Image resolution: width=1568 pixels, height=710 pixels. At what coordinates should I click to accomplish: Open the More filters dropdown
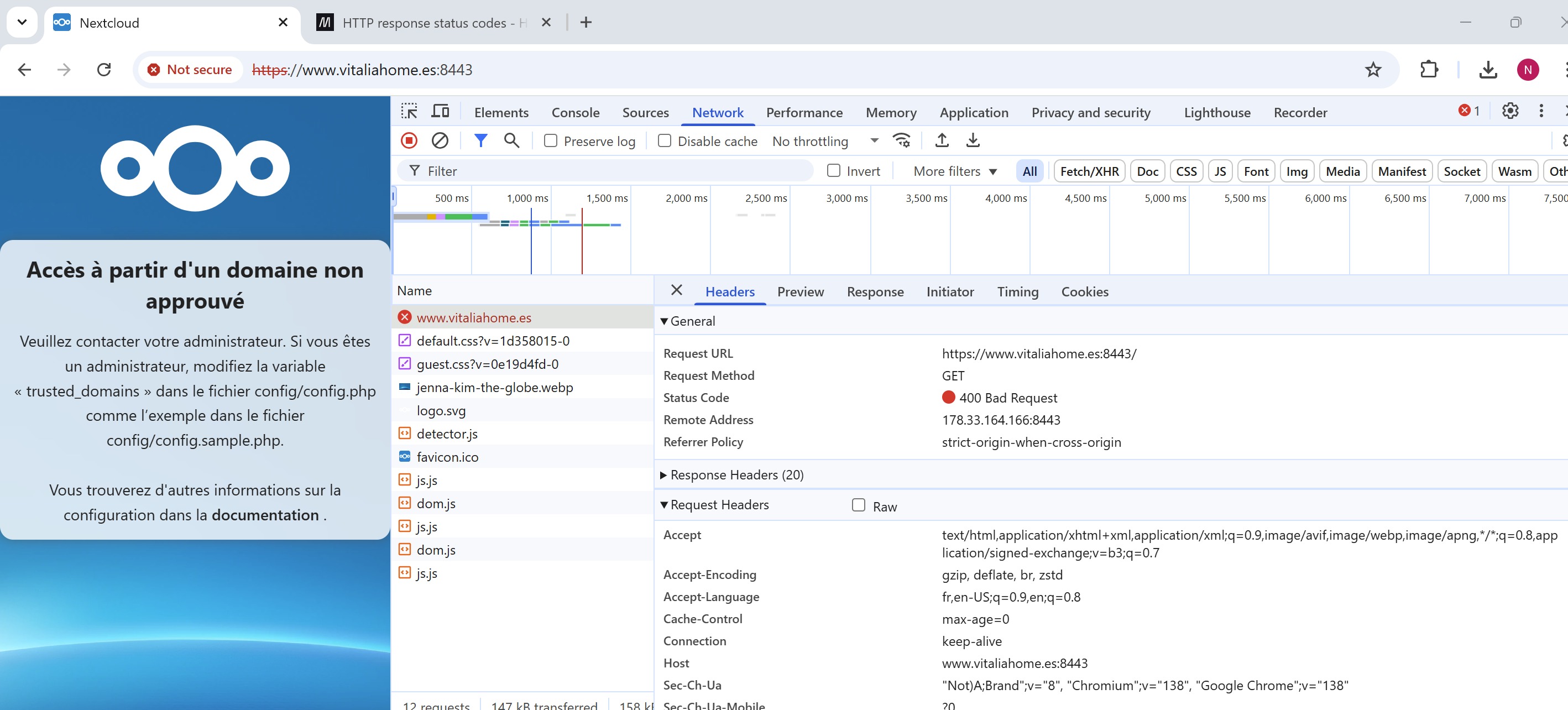954,171
